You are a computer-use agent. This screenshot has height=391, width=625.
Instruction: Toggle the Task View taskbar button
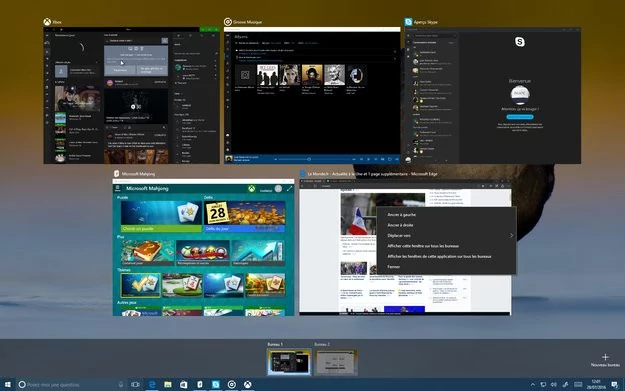click(x=136, y=385)
